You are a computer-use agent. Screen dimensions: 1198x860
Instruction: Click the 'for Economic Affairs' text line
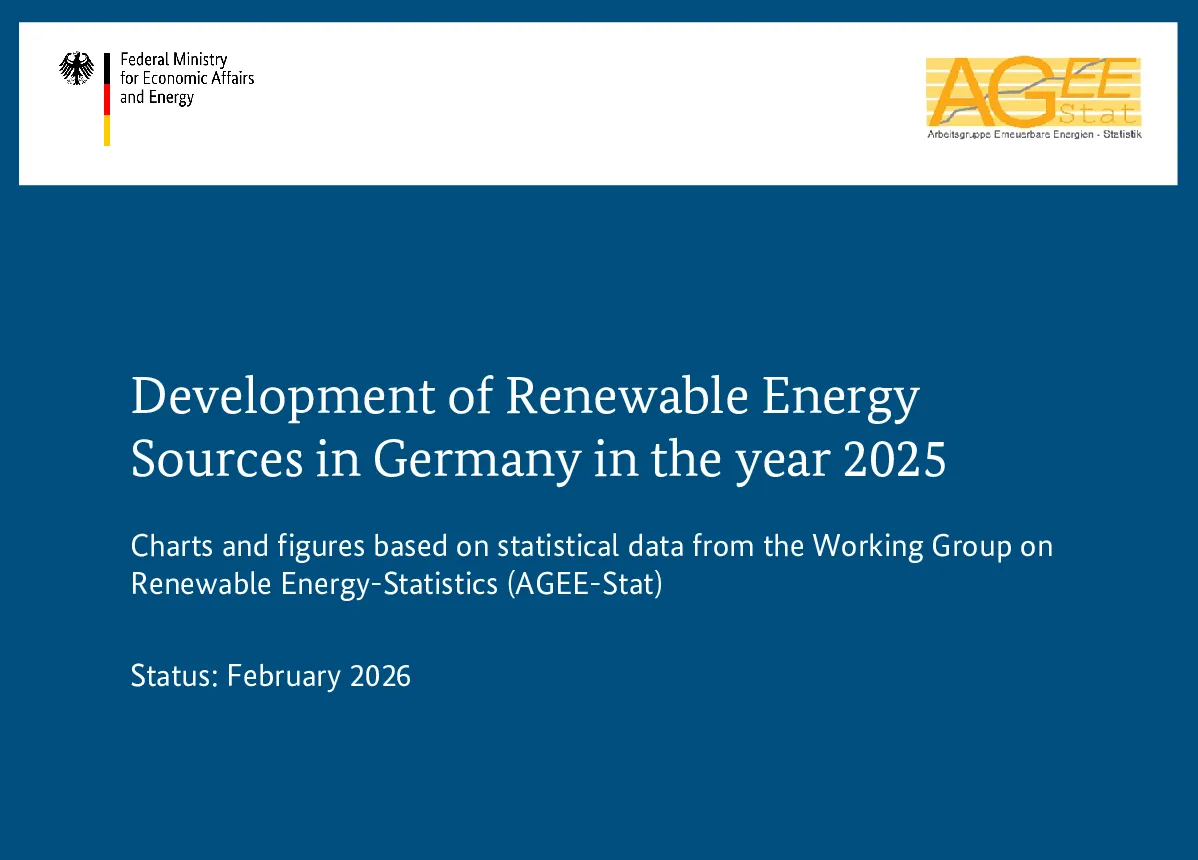tap(187, 78)
